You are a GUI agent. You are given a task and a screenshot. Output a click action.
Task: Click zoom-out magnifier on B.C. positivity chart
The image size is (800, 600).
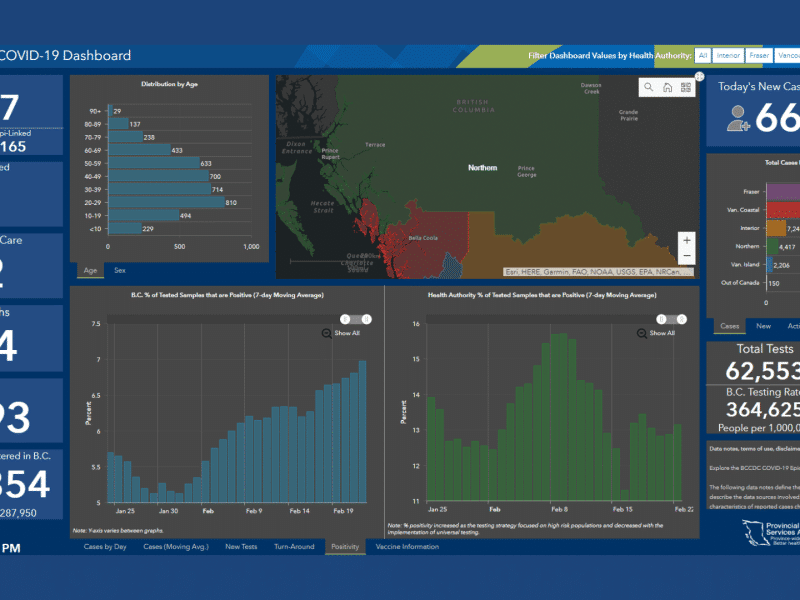point(327,333)
